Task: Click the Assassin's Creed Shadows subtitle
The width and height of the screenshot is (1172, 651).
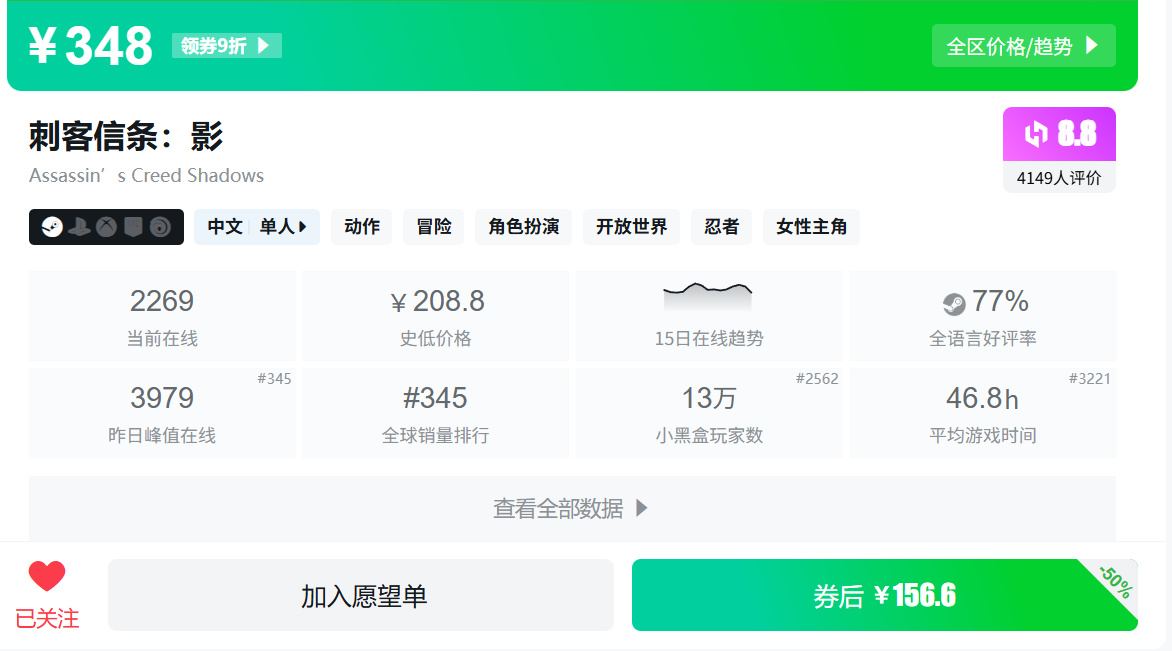Action: point(146,176)
